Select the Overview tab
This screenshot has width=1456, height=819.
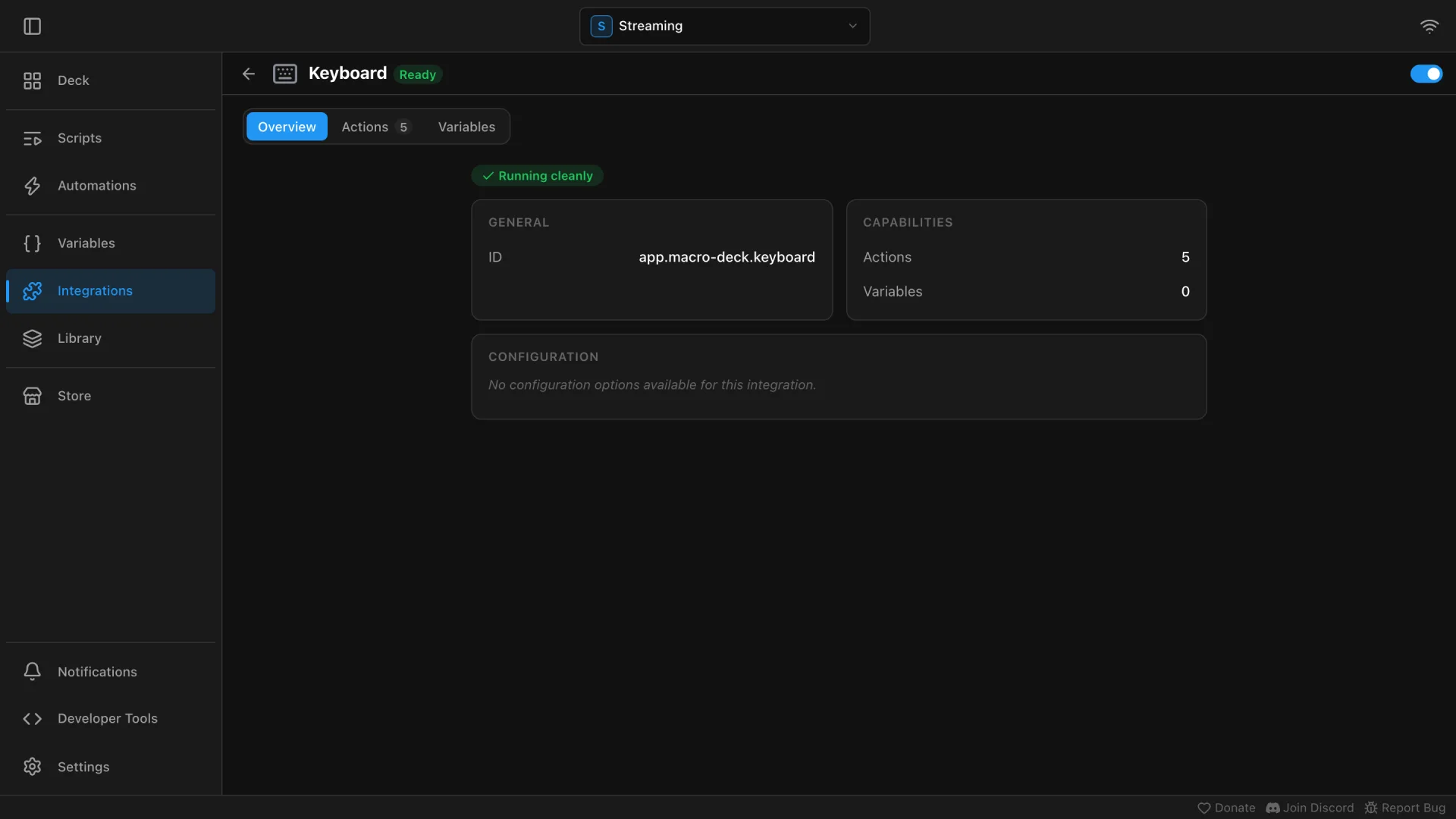point(287,127)
